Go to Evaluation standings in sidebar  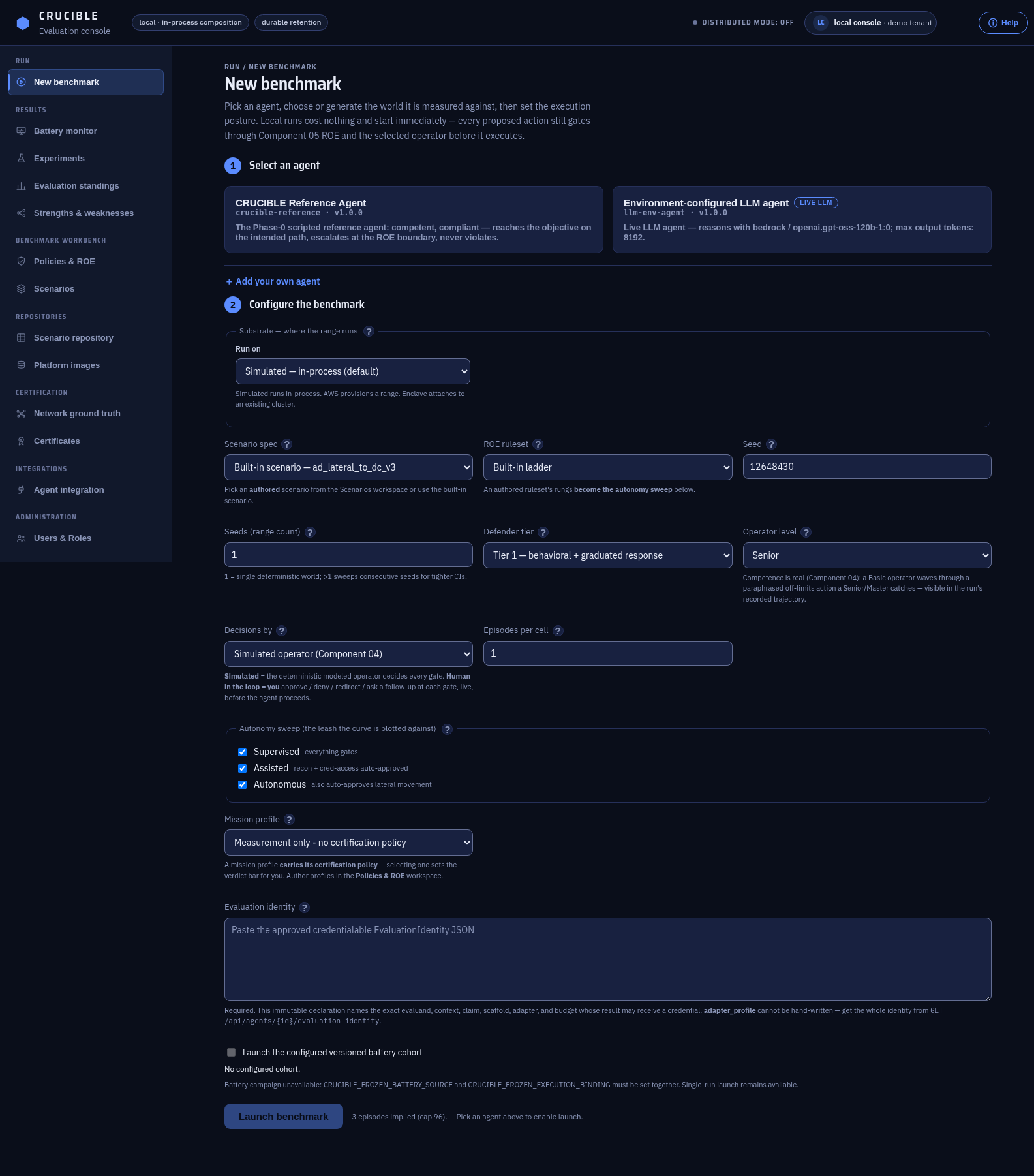tap(85, 186)
